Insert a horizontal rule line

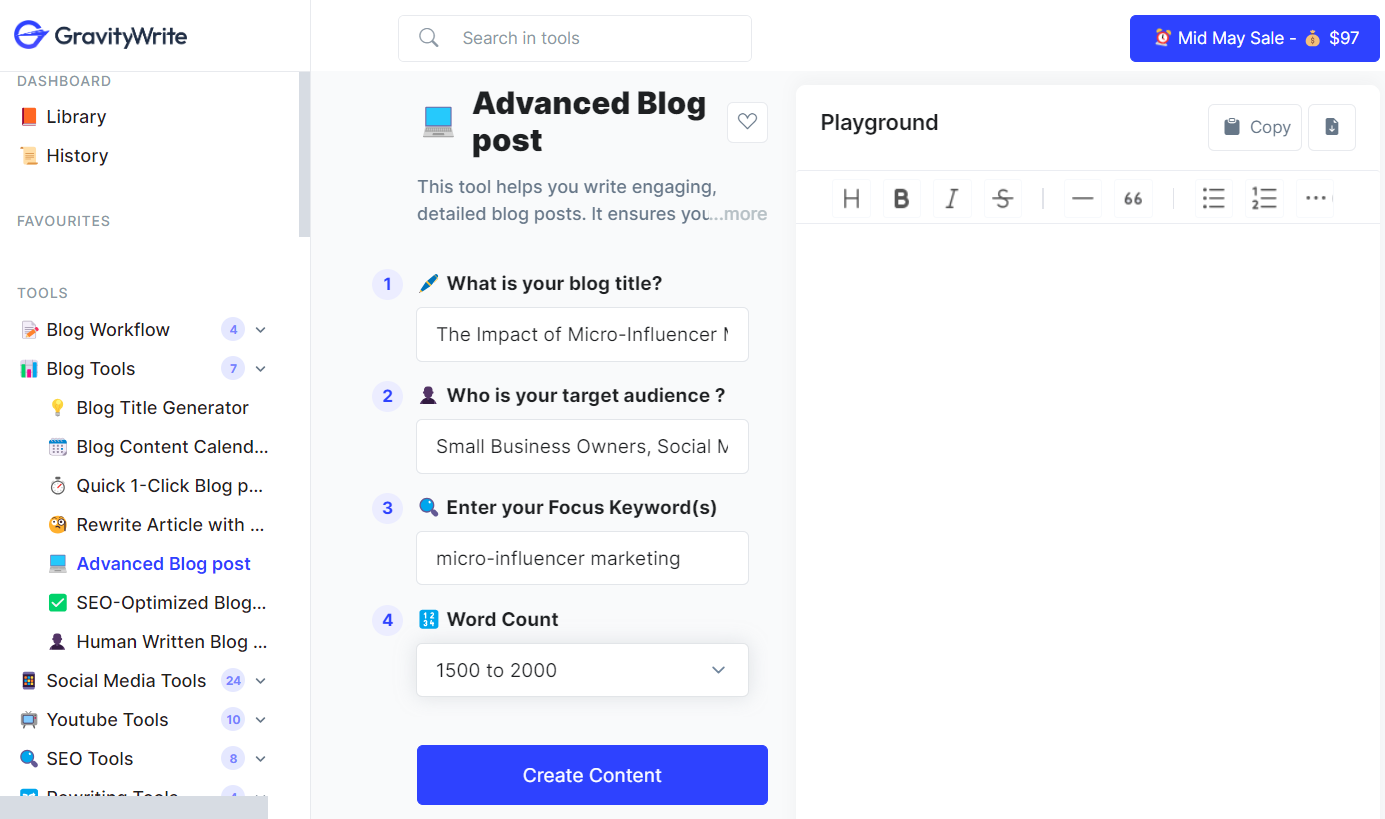pyautogui.click(x=1082, y=199)
